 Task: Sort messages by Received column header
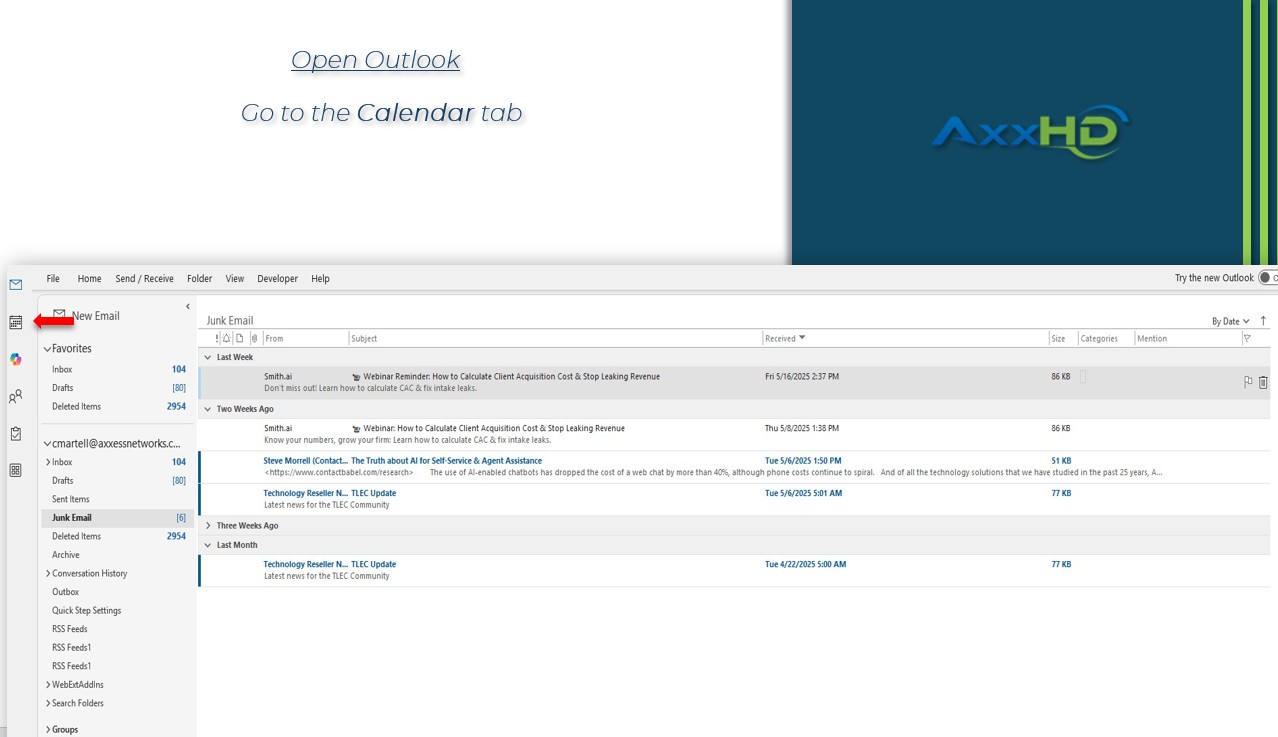[x=781, y=338]
